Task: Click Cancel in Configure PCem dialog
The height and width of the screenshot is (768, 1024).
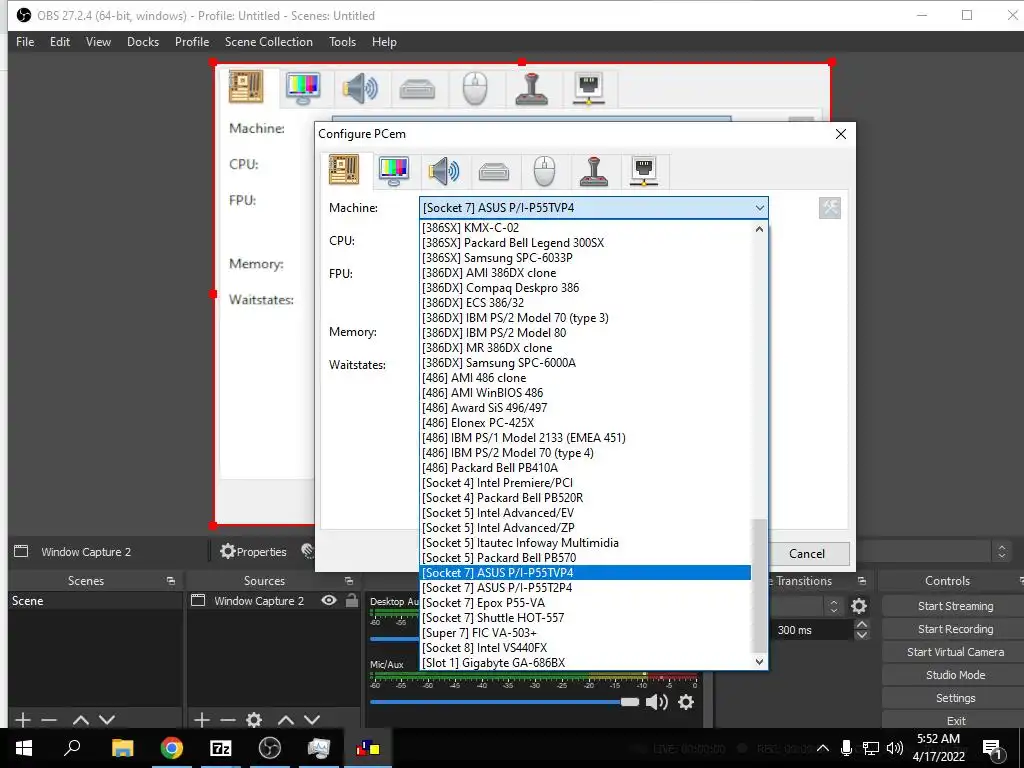Action: pyautogui.click(x=807, y=554)
